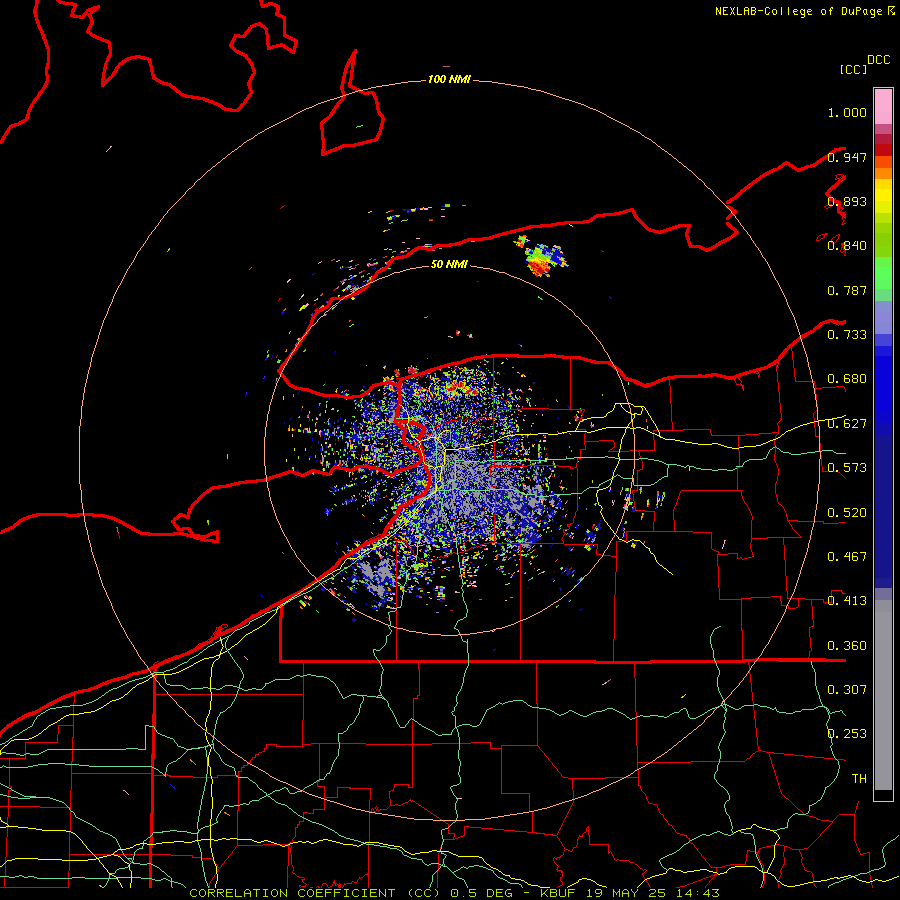Click the 0.467 value on the color scale
The image size is (900, 900).
coord(847,557)
